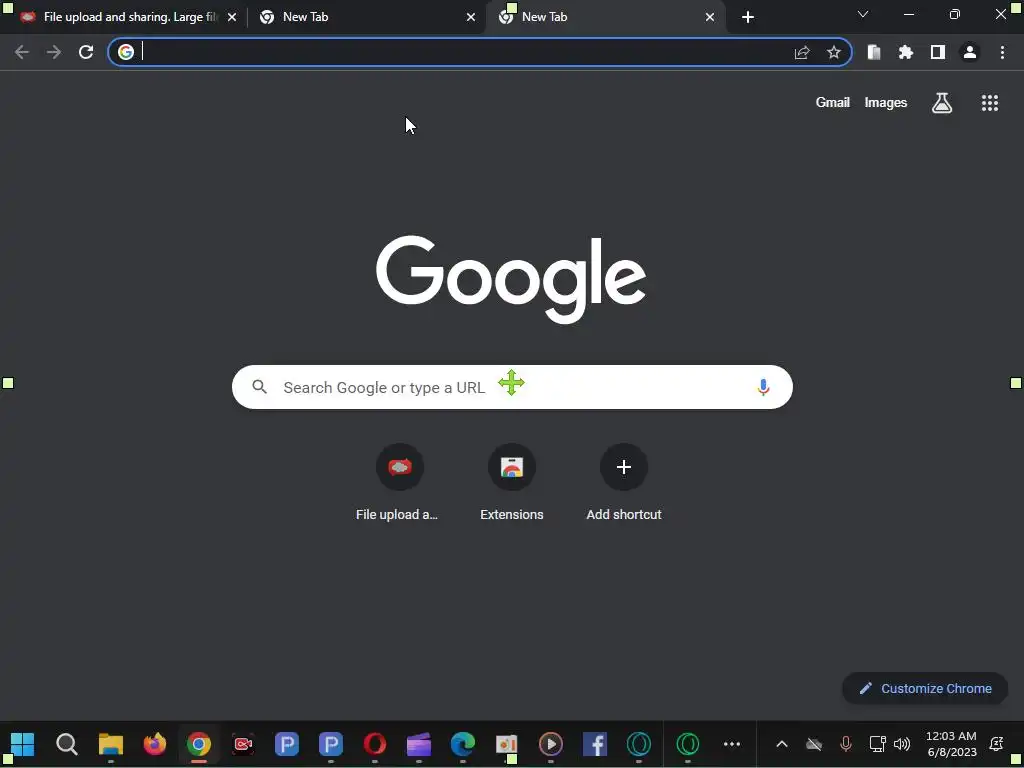
Task: Close the File upload and sharing tab
Action: [x=232, y=17]
